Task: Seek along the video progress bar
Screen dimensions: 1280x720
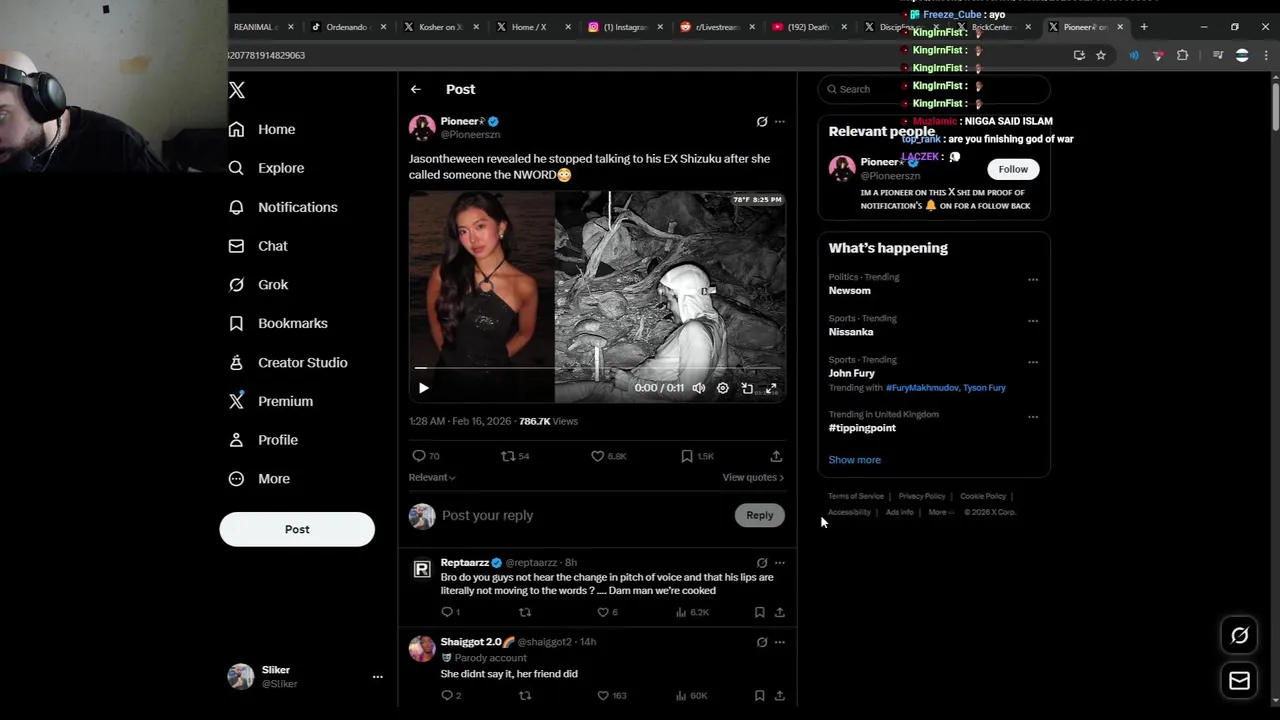Action: [597, 368]
